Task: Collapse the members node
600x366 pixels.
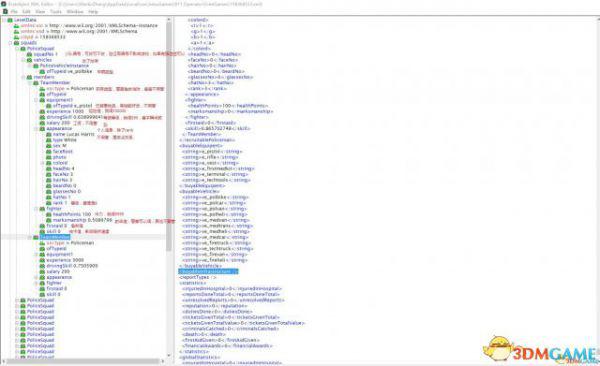Action: (23, 77)
